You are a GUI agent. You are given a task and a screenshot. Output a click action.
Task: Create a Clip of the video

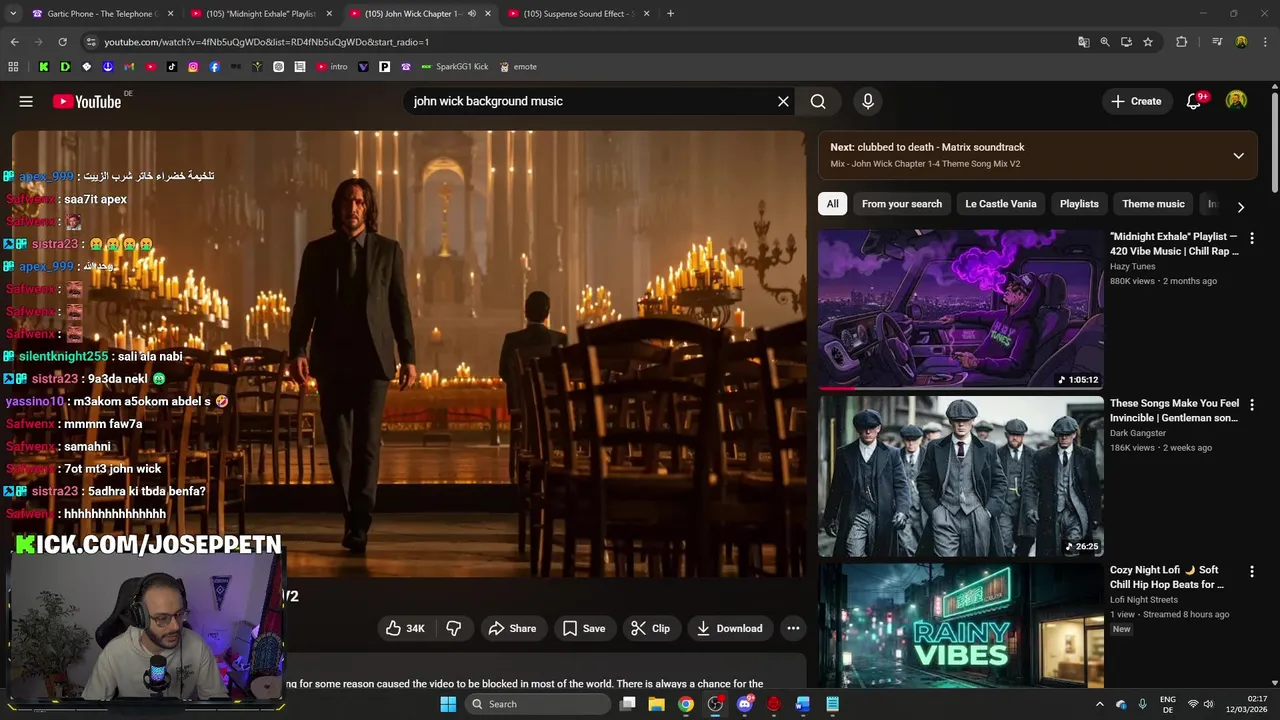tap(651, 628)
